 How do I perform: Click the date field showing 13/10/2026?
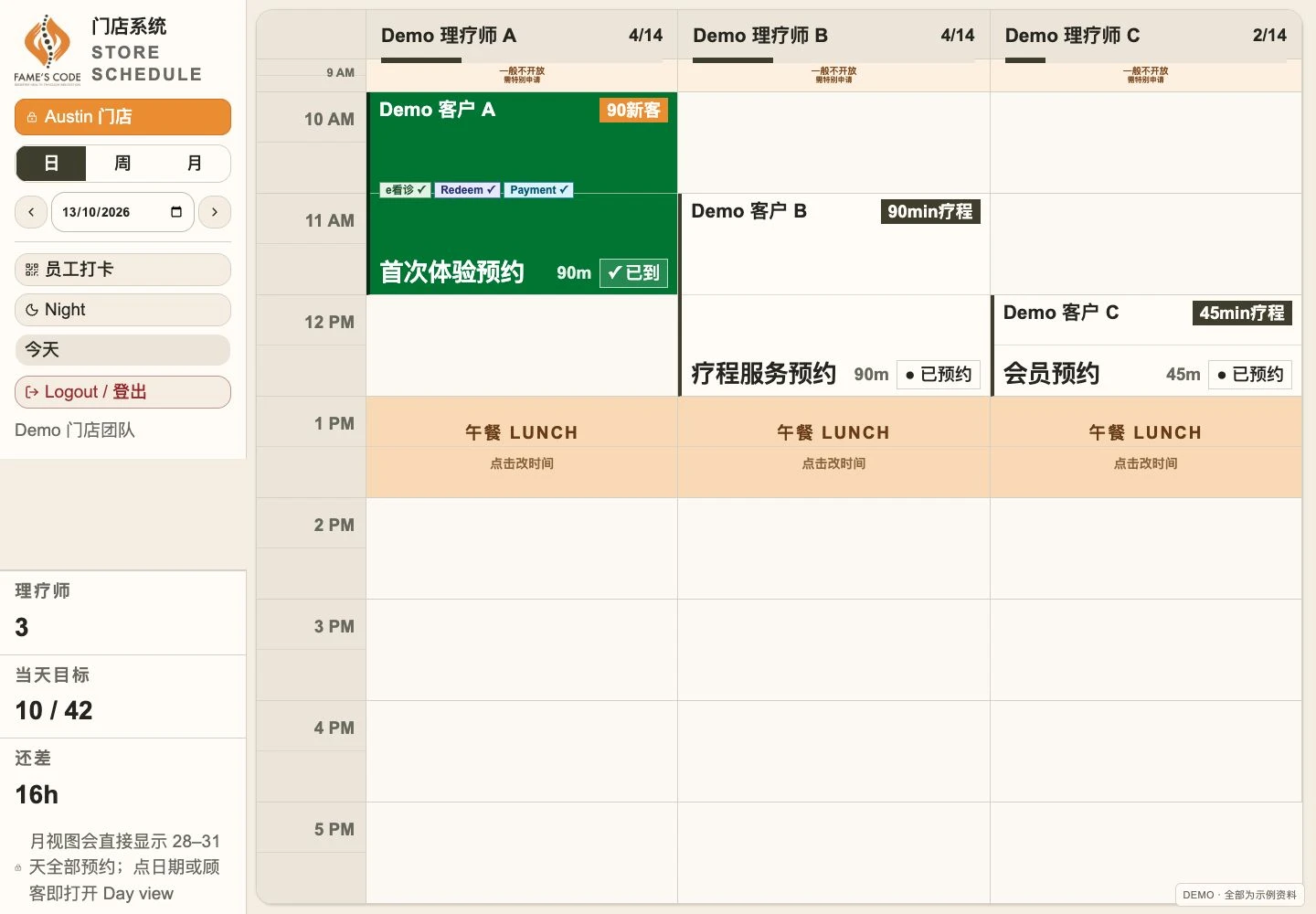click(x=122, y=212)
